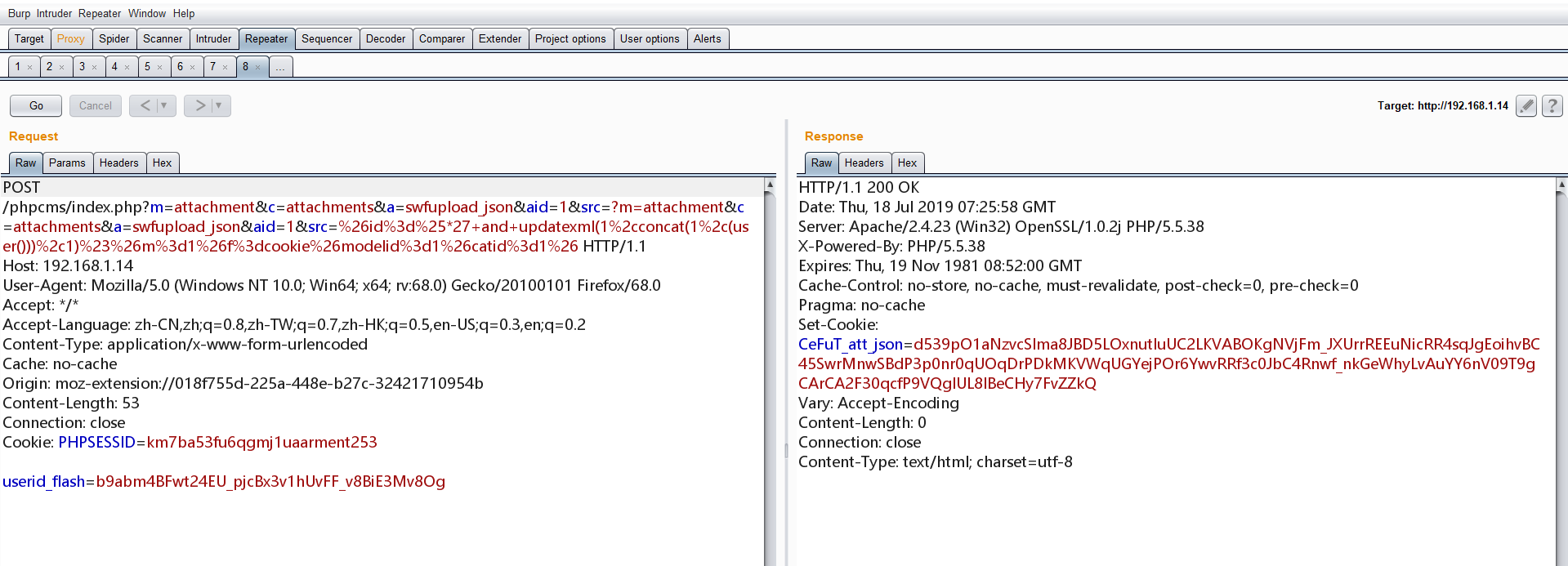Click the HTTP/1.1 200 OK response line

(859, 187)
